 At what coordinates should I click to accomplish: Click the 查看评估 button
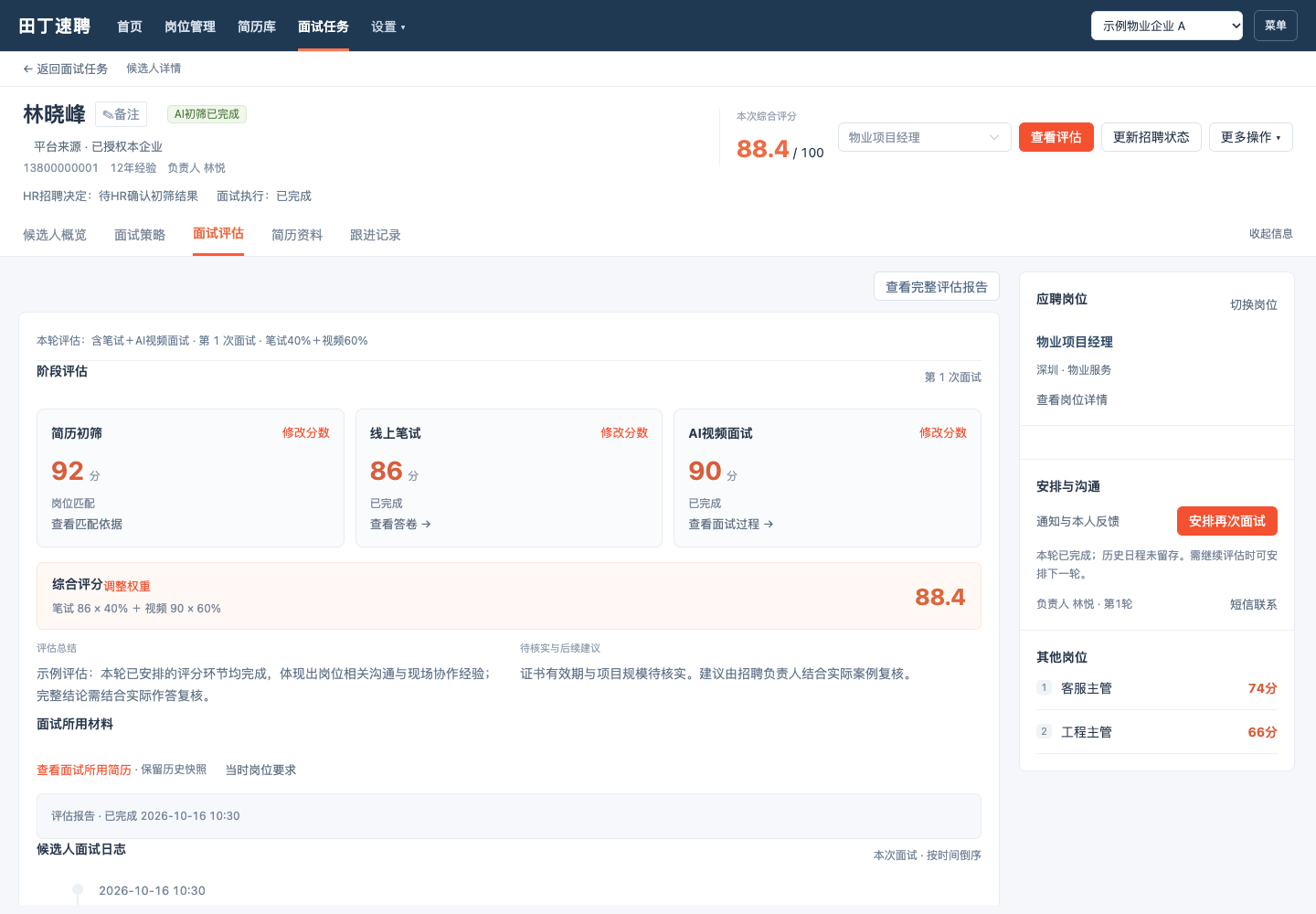1056,137
